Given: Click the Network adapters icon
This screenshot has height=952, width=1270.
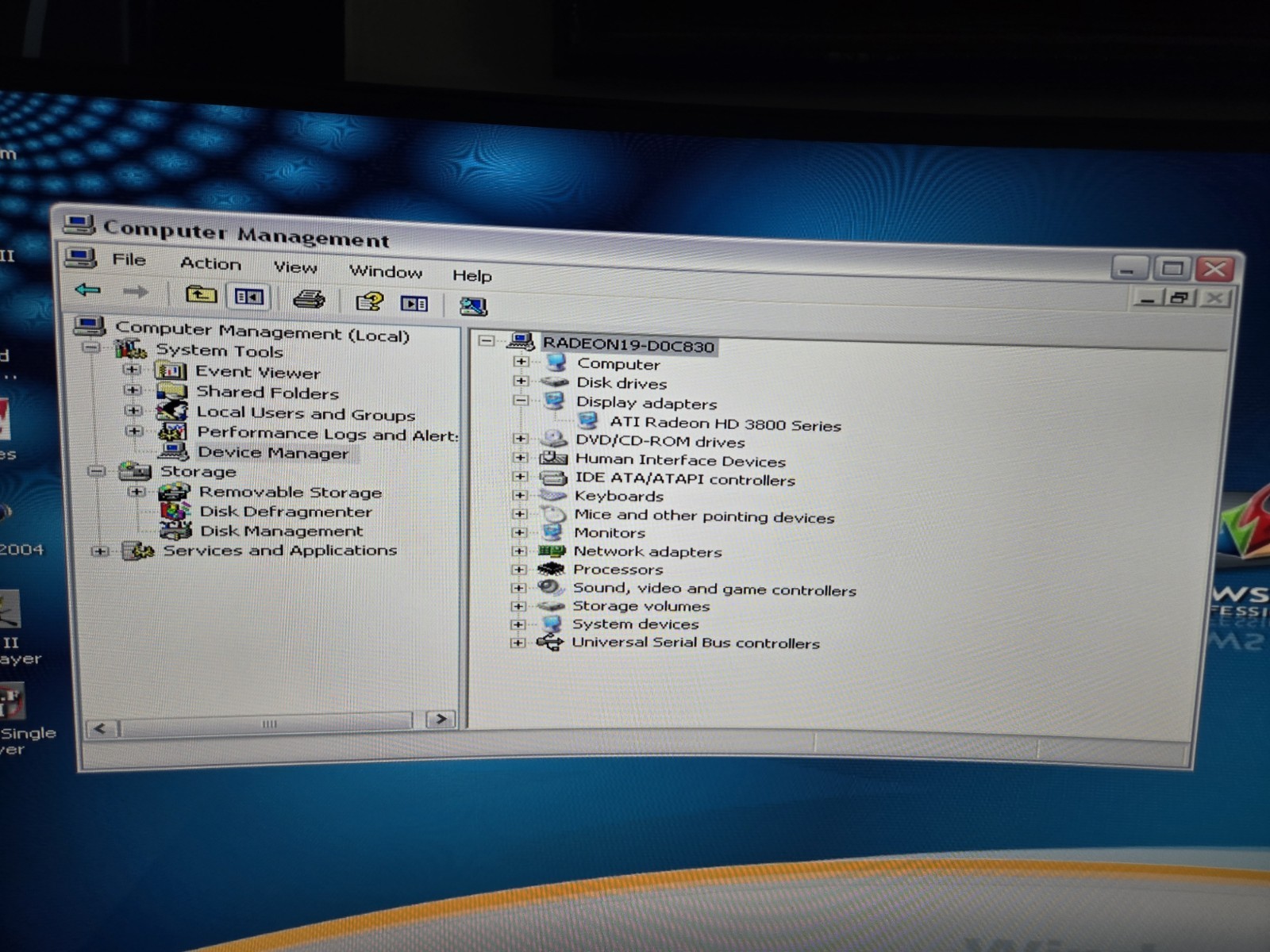Looking at the screenshot, I should click(x=551, y=551).
